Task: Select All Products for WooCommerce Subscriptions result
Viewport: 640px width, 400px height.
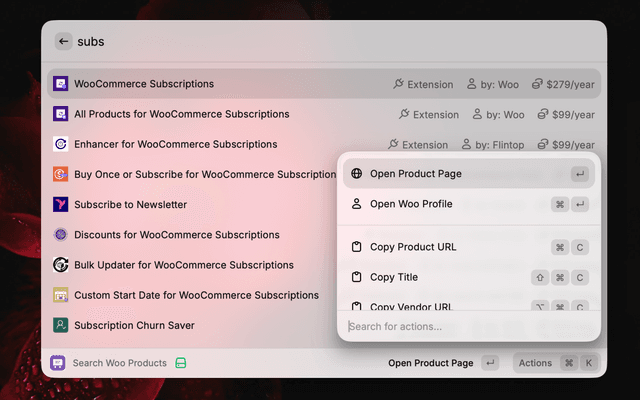Action: click(x=182, y=114)
